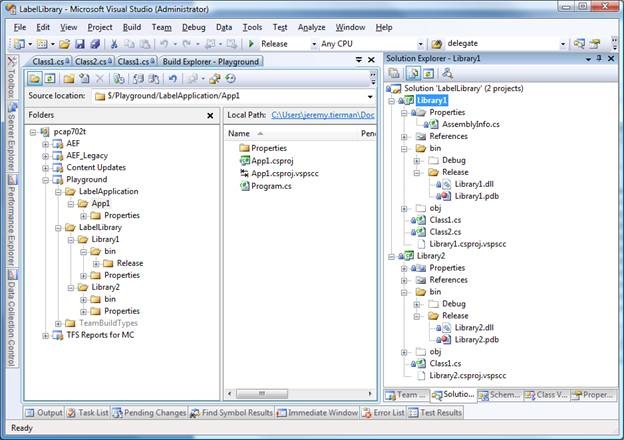Viewport: 624px width, 440px height.
Task: Open the Error List tab
Action: pos(383,413)
